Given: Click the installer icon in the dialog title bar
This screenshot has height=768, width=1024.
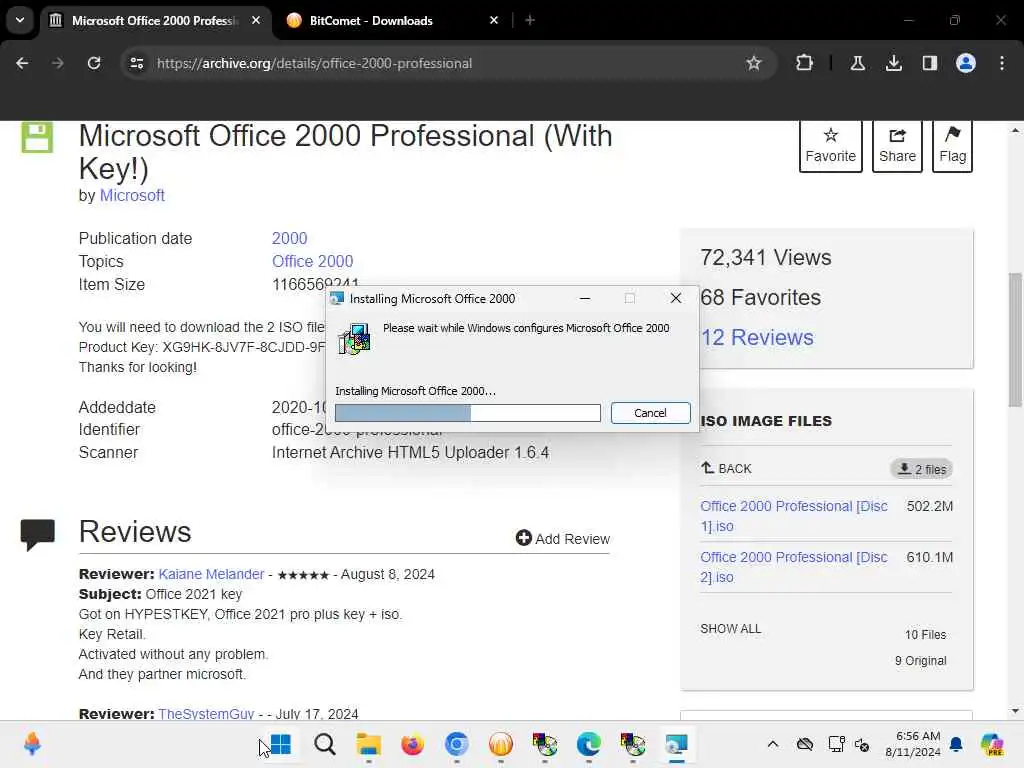Looking at the screenshot, I should 337,298.
